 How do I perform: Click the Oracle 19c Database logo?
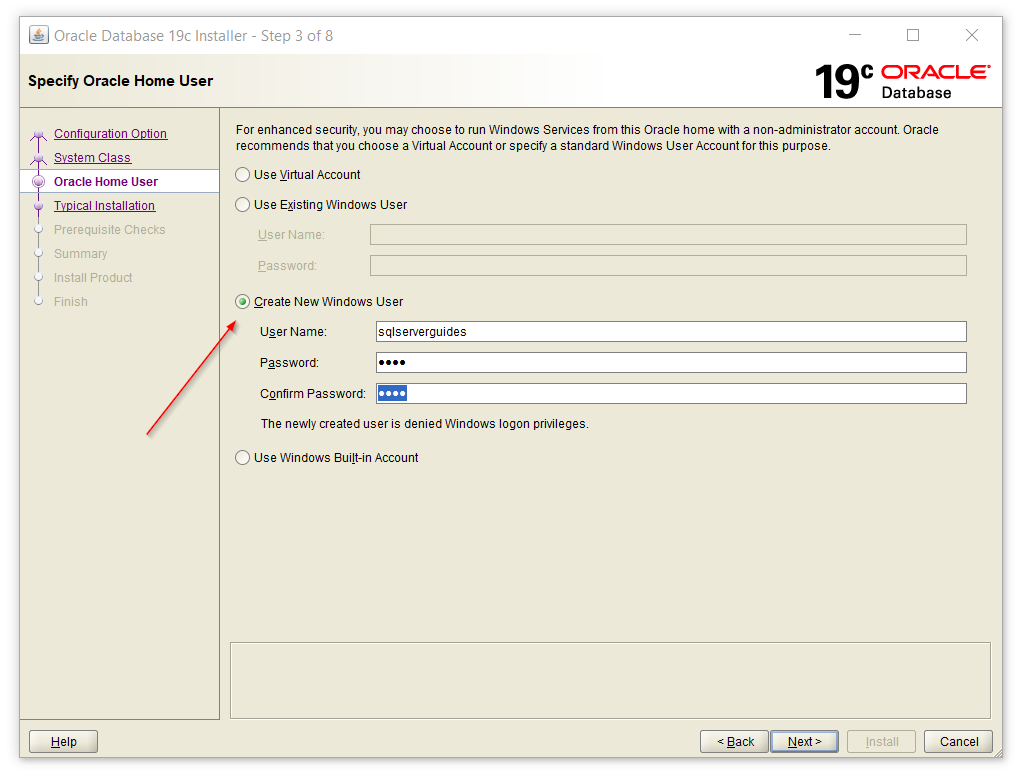(x=902, y=81)
